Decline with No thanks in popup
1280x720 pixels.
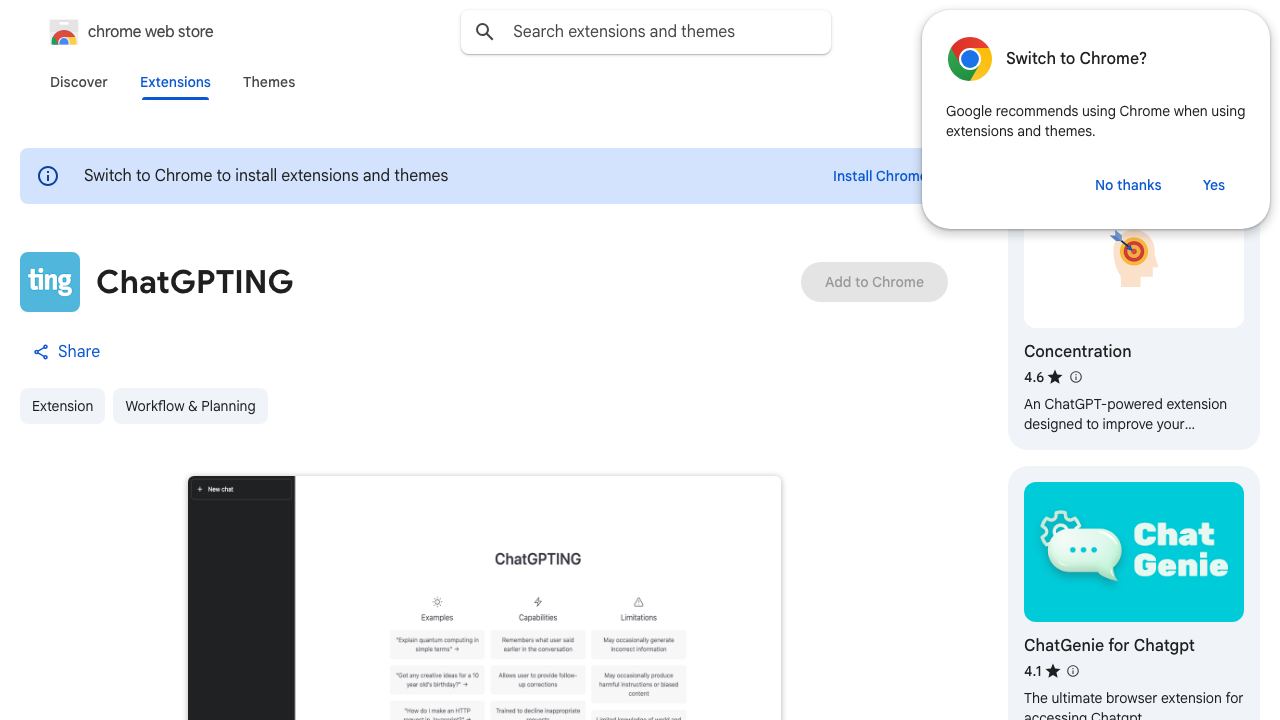[1128, 185]
